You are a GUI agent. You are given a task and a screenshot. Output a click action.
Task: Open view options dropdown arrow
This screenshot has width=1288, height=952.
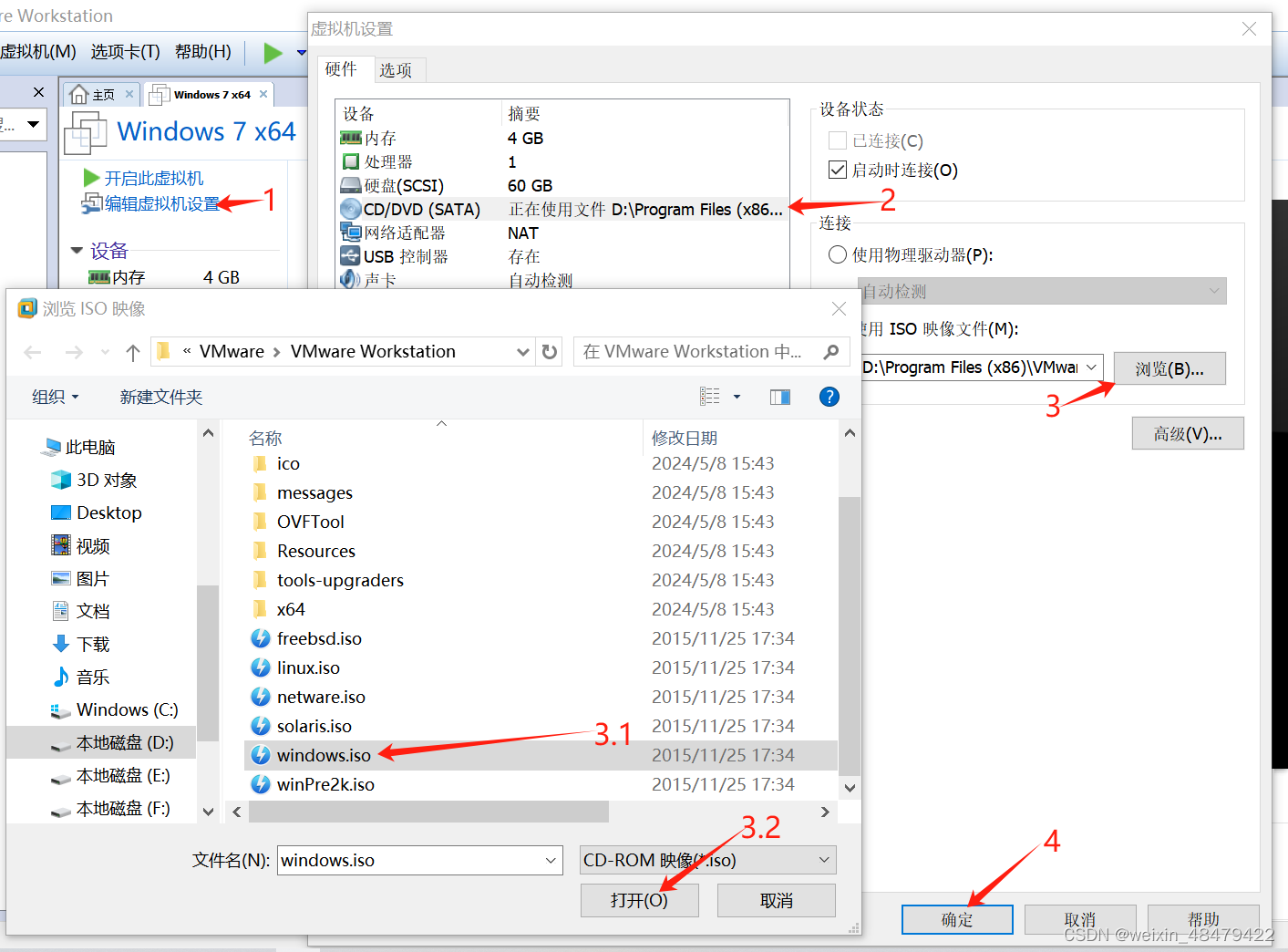[737, 397]
